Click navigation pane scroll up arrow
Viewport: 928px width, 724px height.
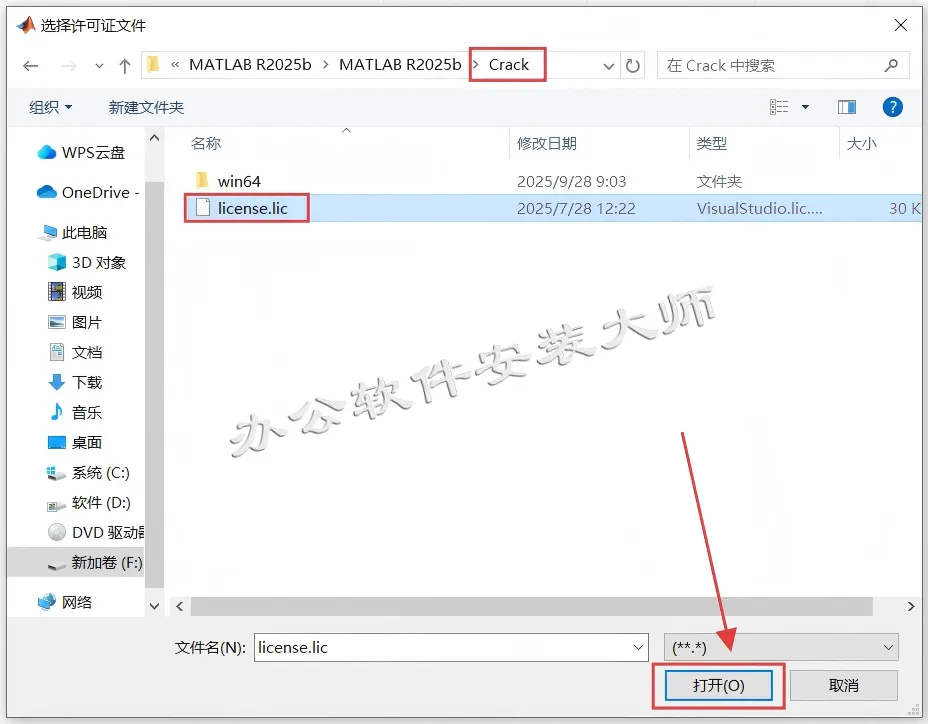154,138
